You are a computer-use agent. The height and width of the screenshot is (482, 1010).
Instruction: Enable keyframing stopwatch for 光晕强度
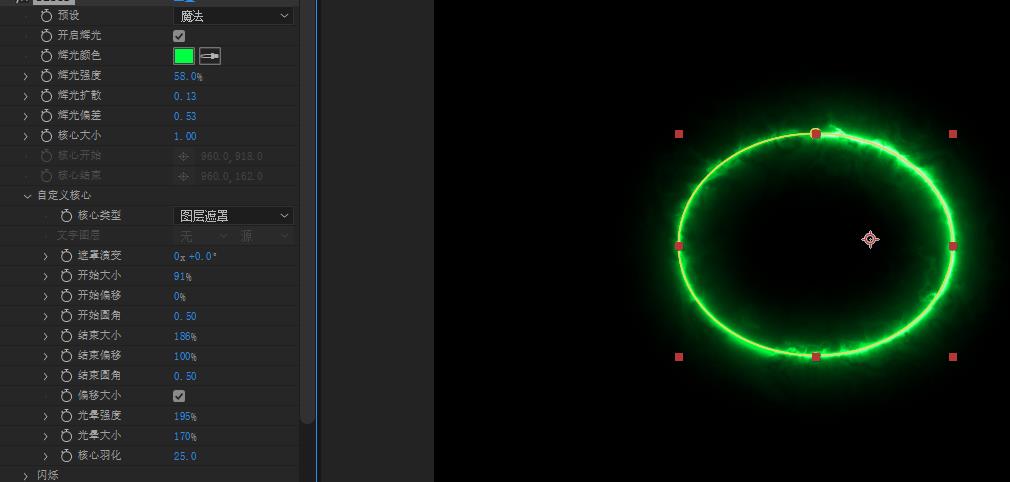[x=66, y=416]
